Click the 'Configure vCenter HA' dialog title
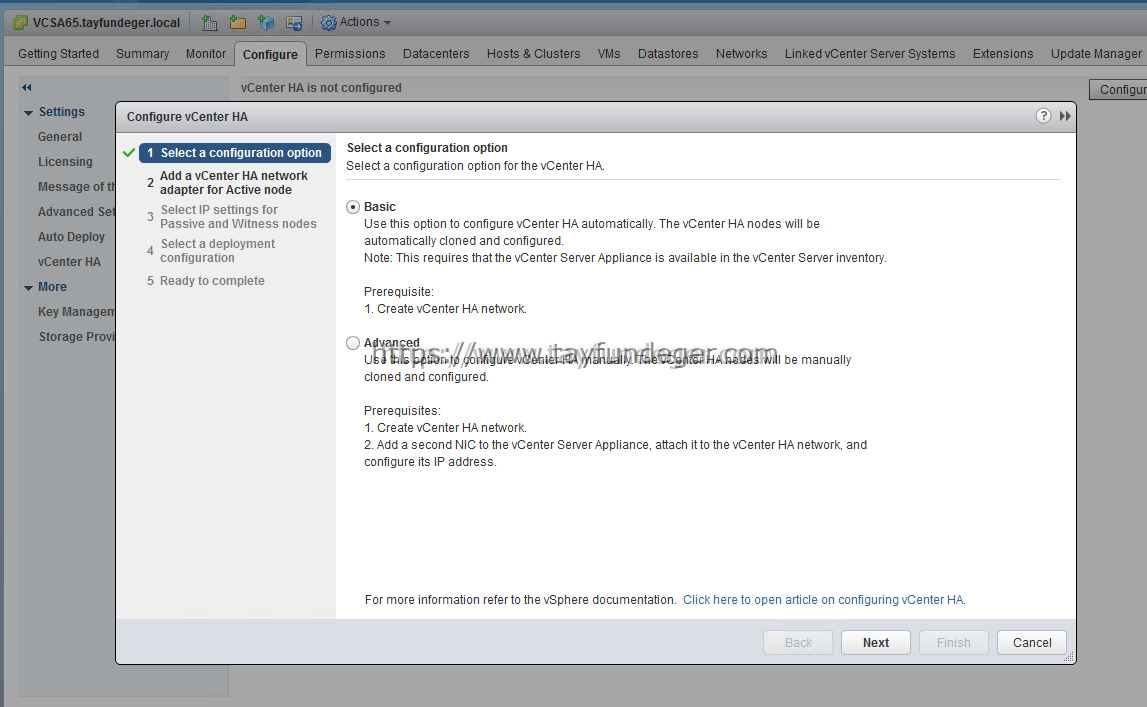The width and height of the screenshot is (1147, 707). 187,117
